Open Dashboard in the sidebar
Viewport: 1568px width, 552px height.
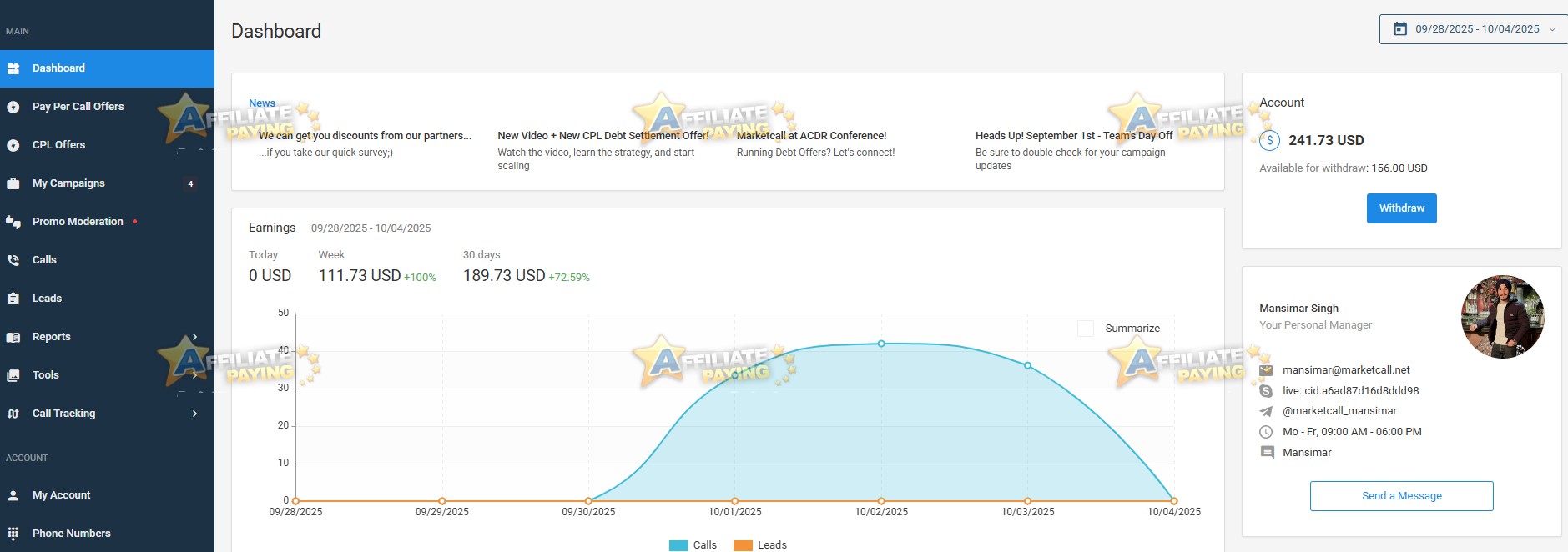click(x=107, y=68)
